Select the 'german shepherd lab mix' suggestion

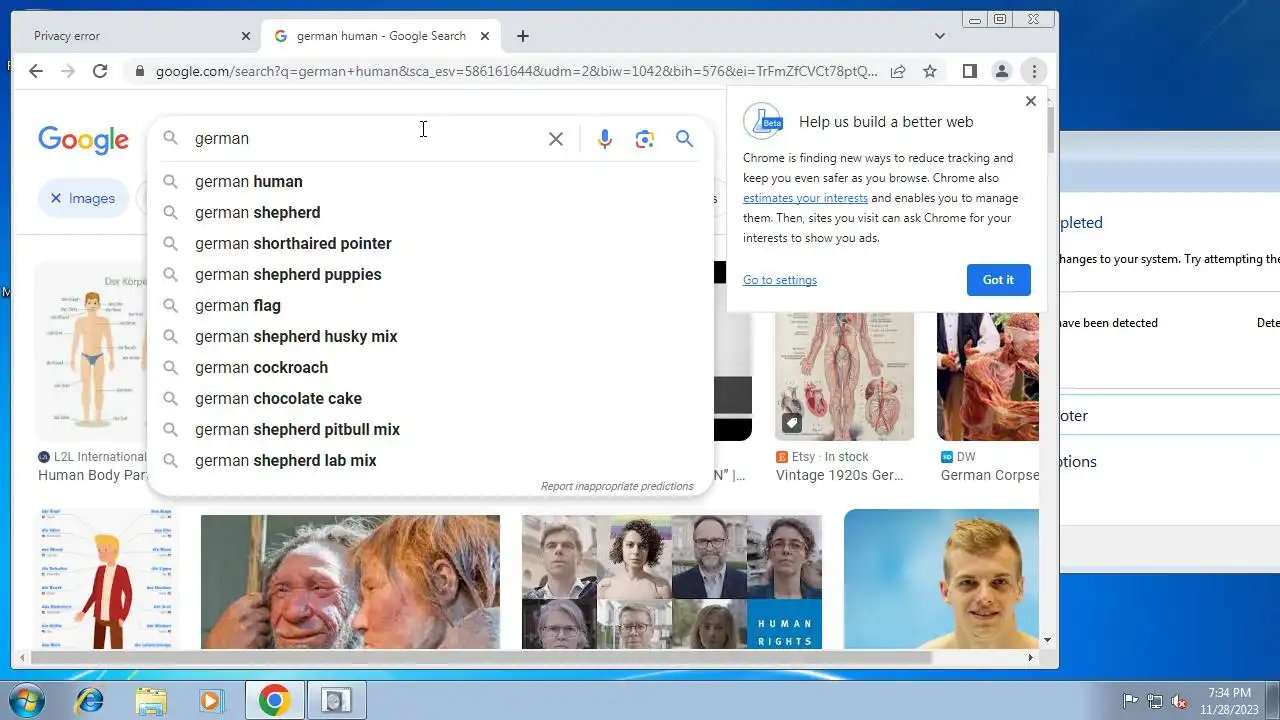pos(430,460)
